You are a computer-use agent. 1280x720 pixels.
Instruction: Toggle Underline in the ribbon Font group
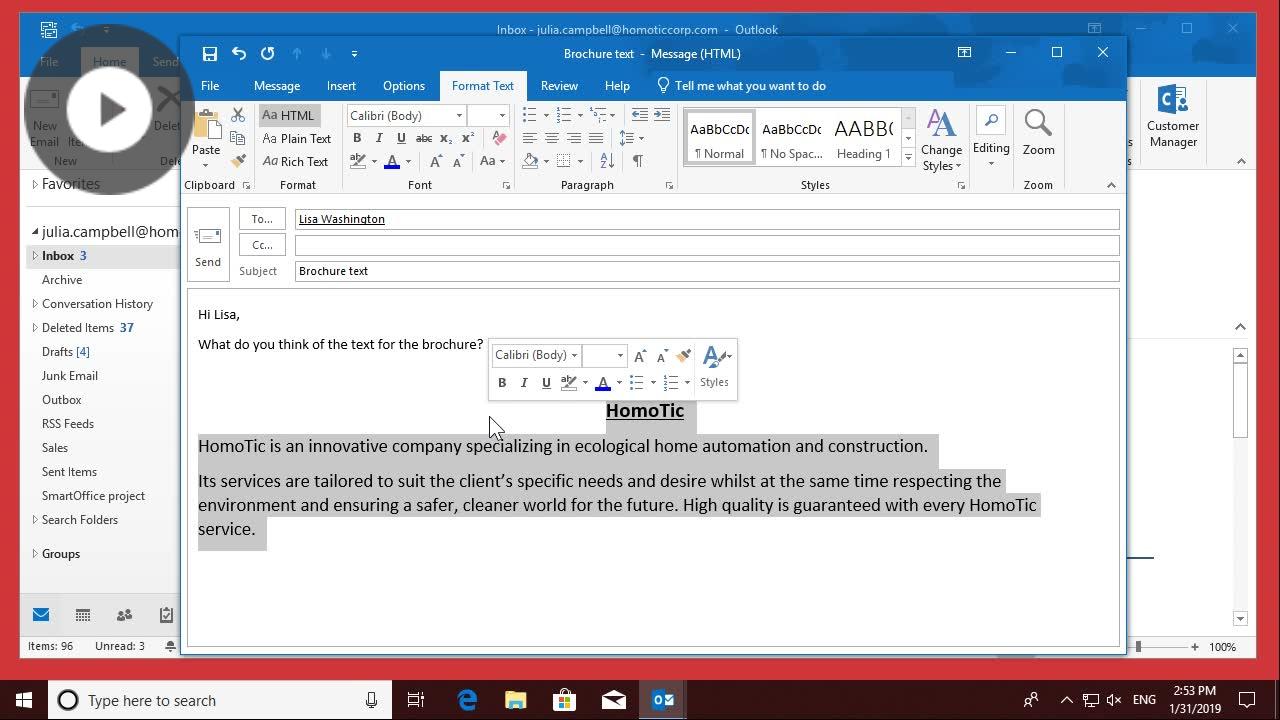point(401,138)
